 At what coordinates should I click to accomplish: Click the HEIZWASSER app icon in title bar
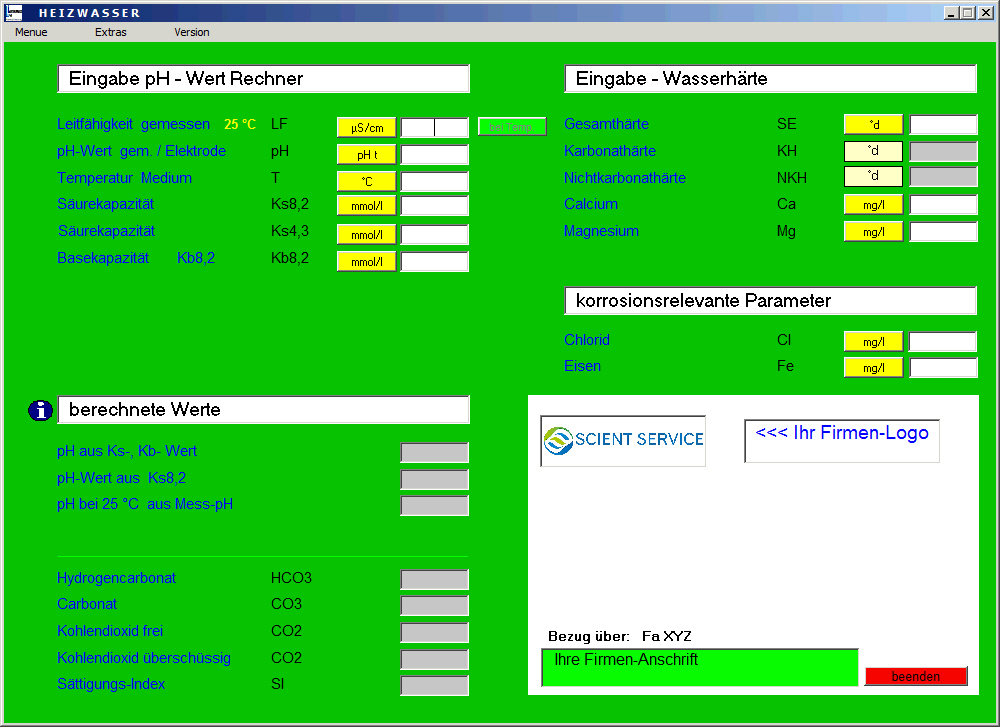point(14,13)
